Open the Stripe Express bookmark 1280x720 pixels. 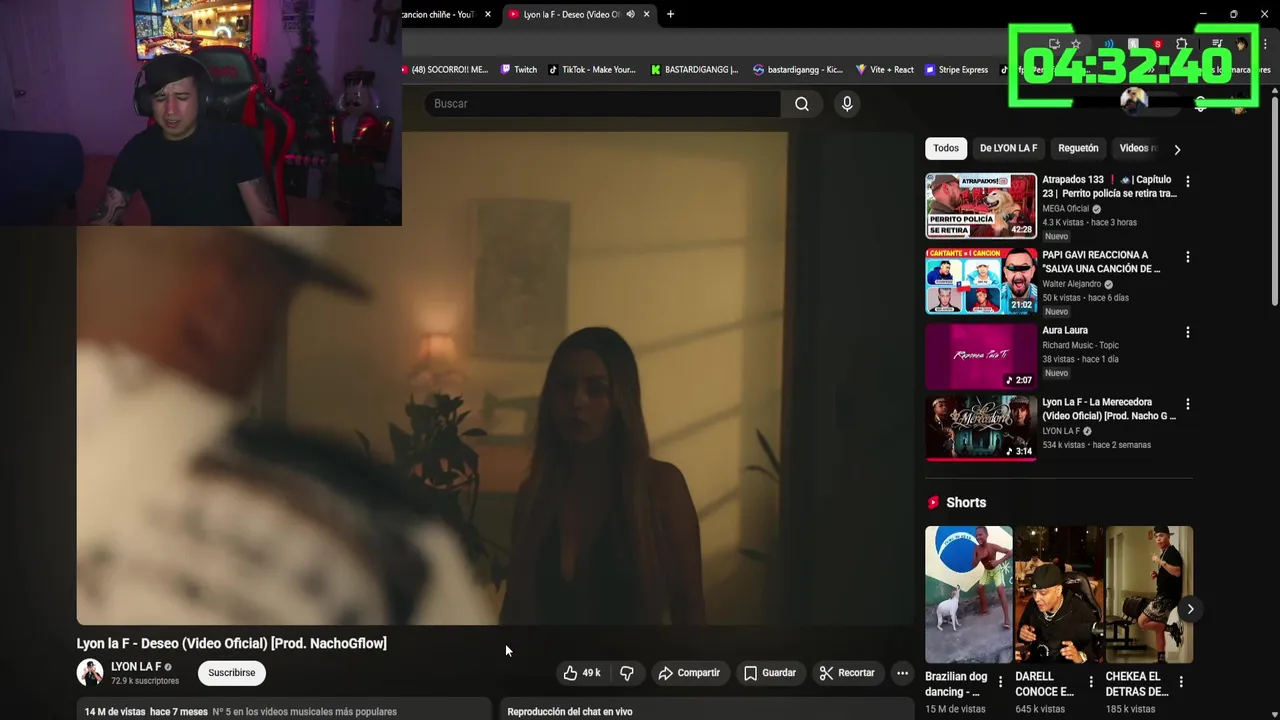coord(956,70)
